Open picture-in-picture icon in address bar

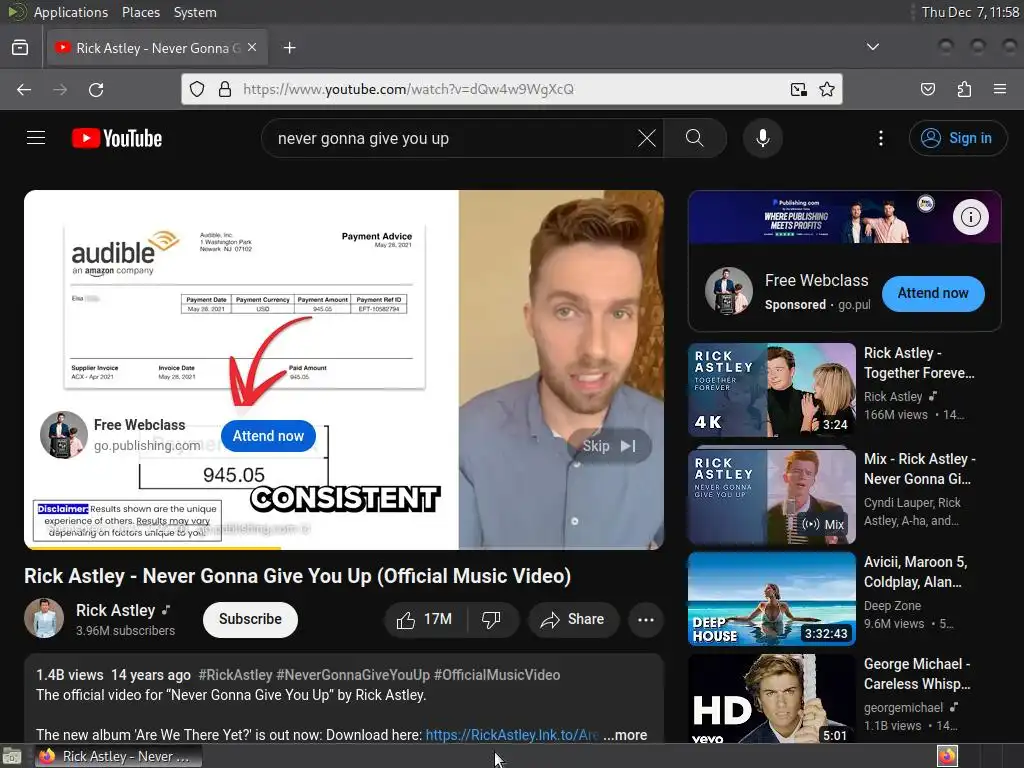798,89
